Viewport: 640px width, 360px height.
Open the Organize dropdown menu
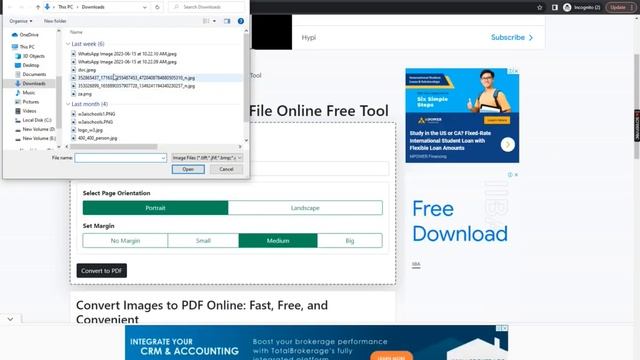point(21,21)
